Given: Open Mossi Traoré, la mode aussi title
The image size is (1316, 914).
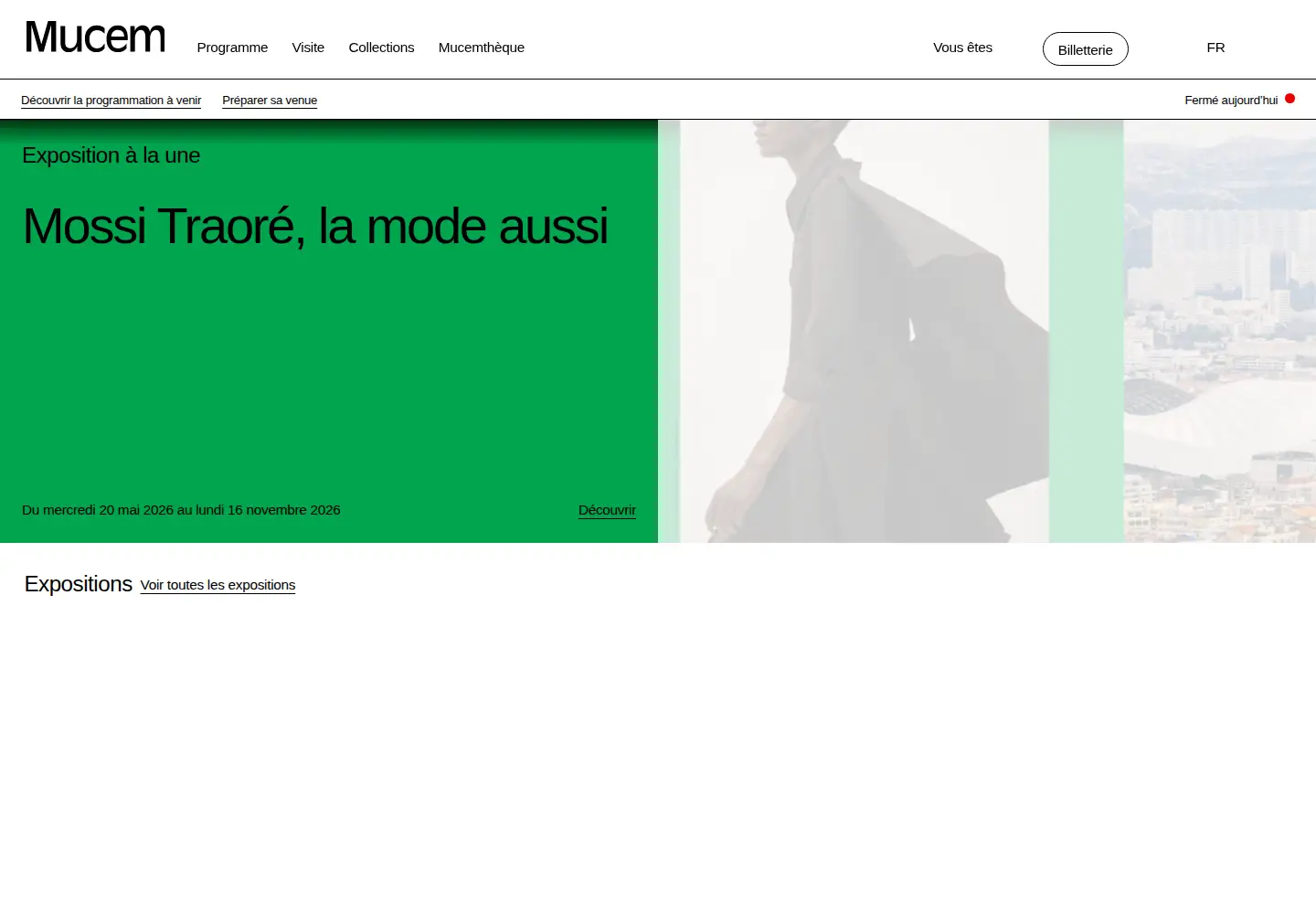Looking at the screenshot, I should tap(315, 226).
